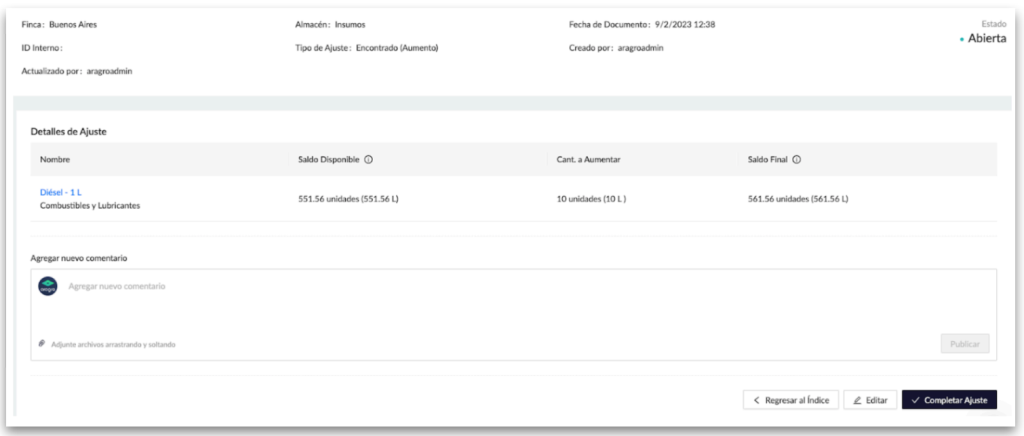Click the Regresar al Índice button
Screen dimensions: 1024x436
coord(790,400)
